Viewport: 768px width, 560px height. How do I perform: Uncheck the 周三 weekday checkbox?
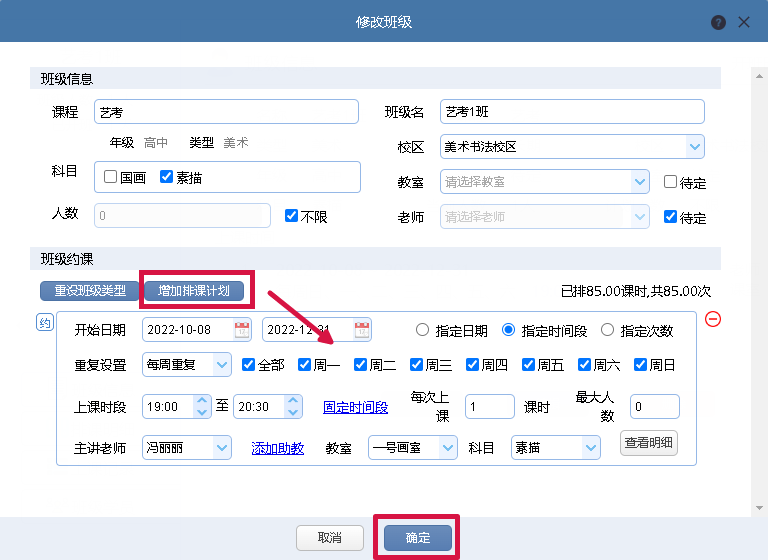(416, 365)
